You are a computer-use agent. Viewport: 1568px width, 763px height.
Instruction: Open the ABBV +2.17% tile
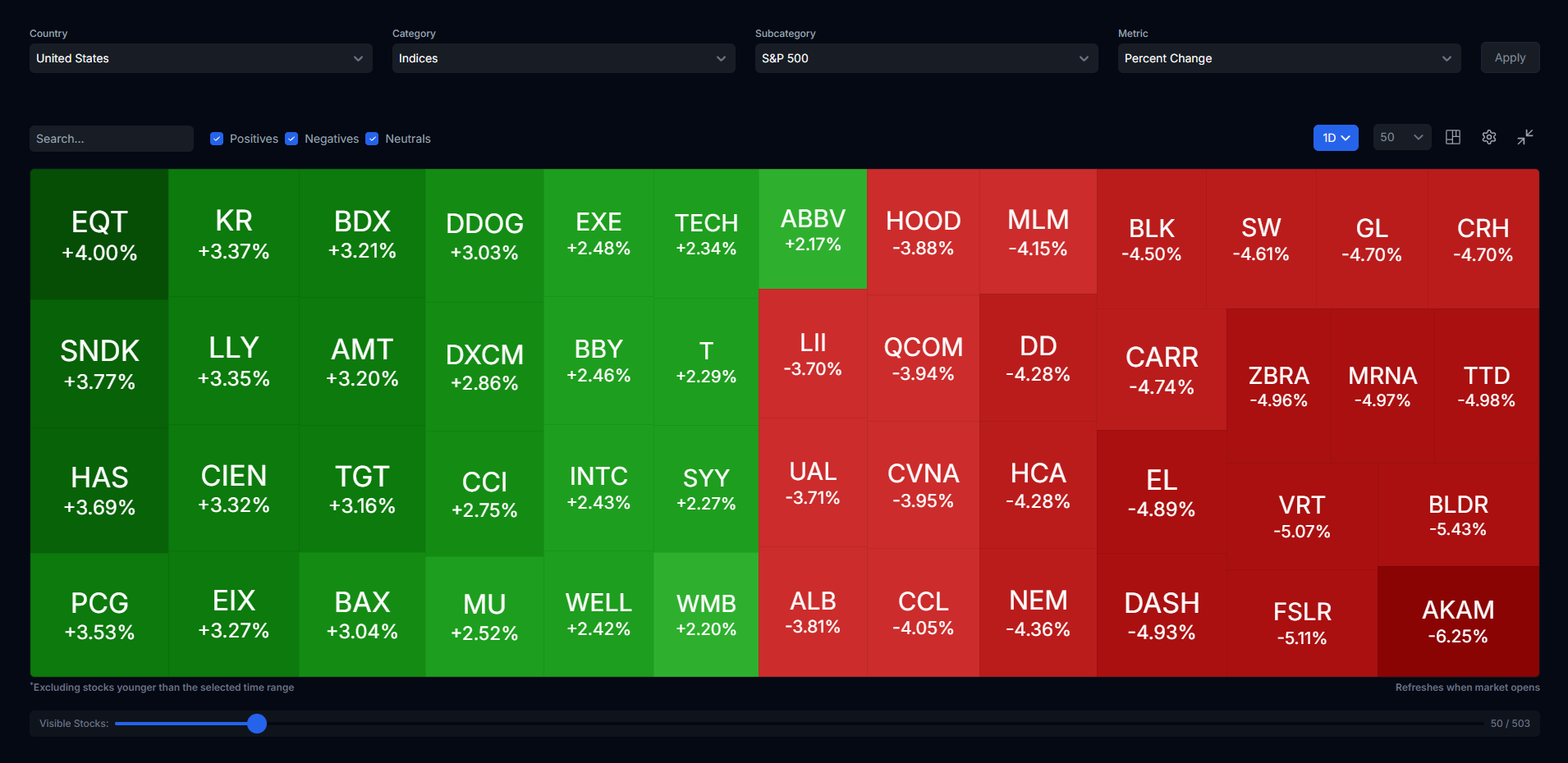(813, 229)
